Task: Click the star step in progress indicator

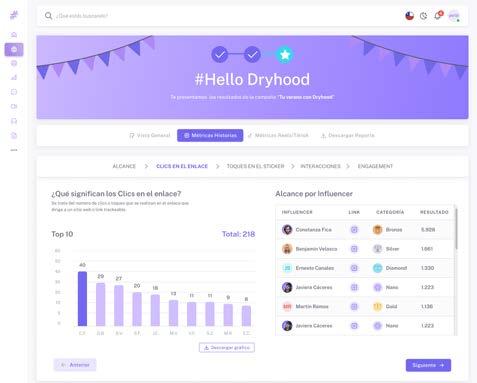Action: [285, 54]
